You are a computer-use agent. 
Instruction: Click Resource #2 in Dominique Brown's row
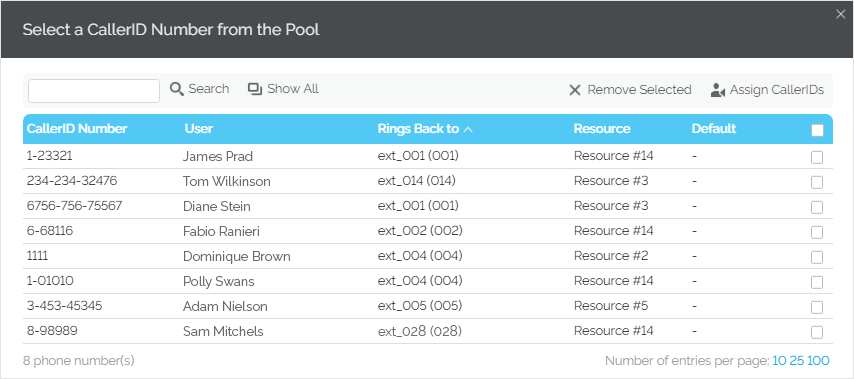[x=611, y=256]
